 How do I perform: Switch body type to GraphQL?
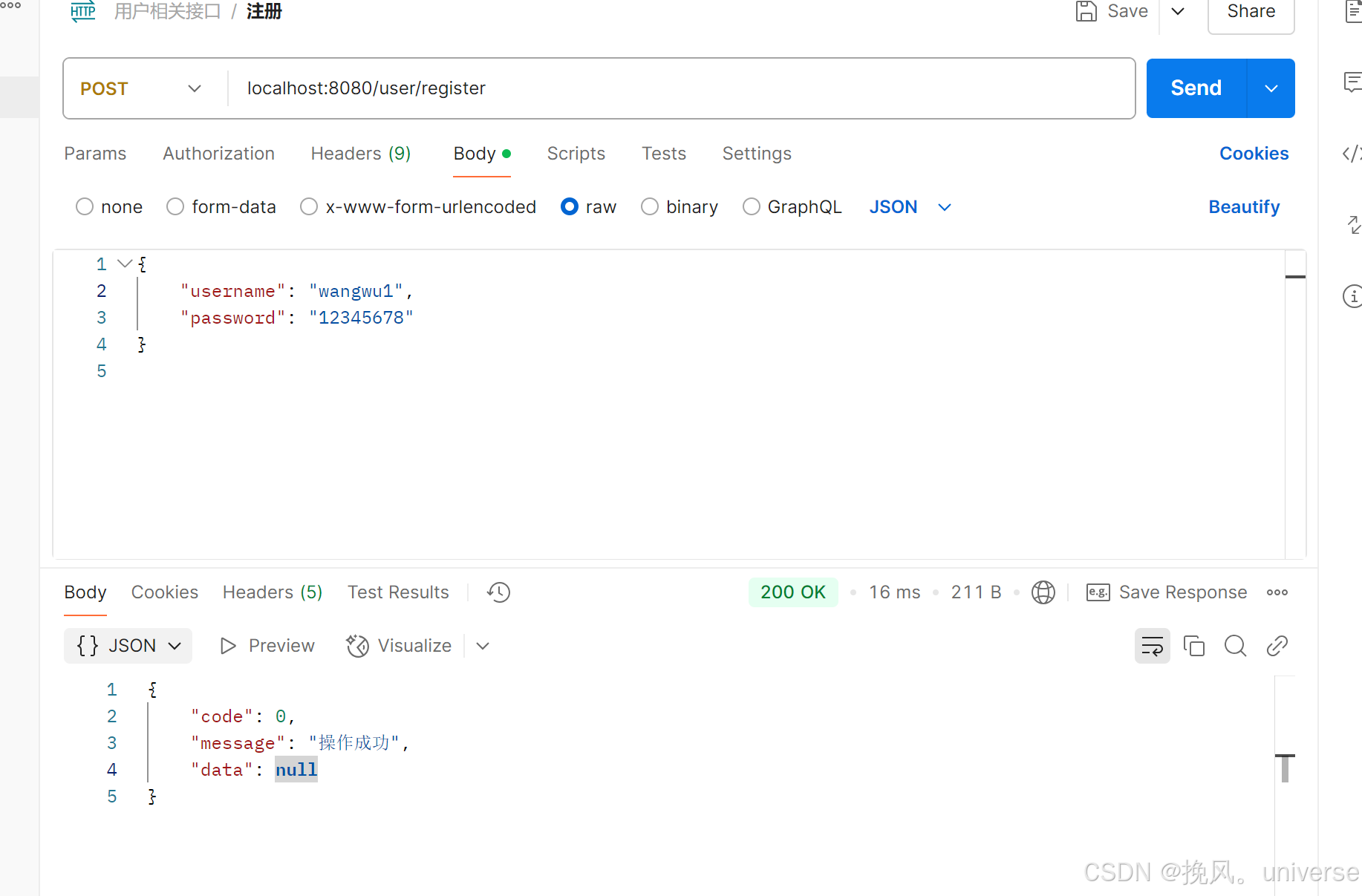(751, 206)
